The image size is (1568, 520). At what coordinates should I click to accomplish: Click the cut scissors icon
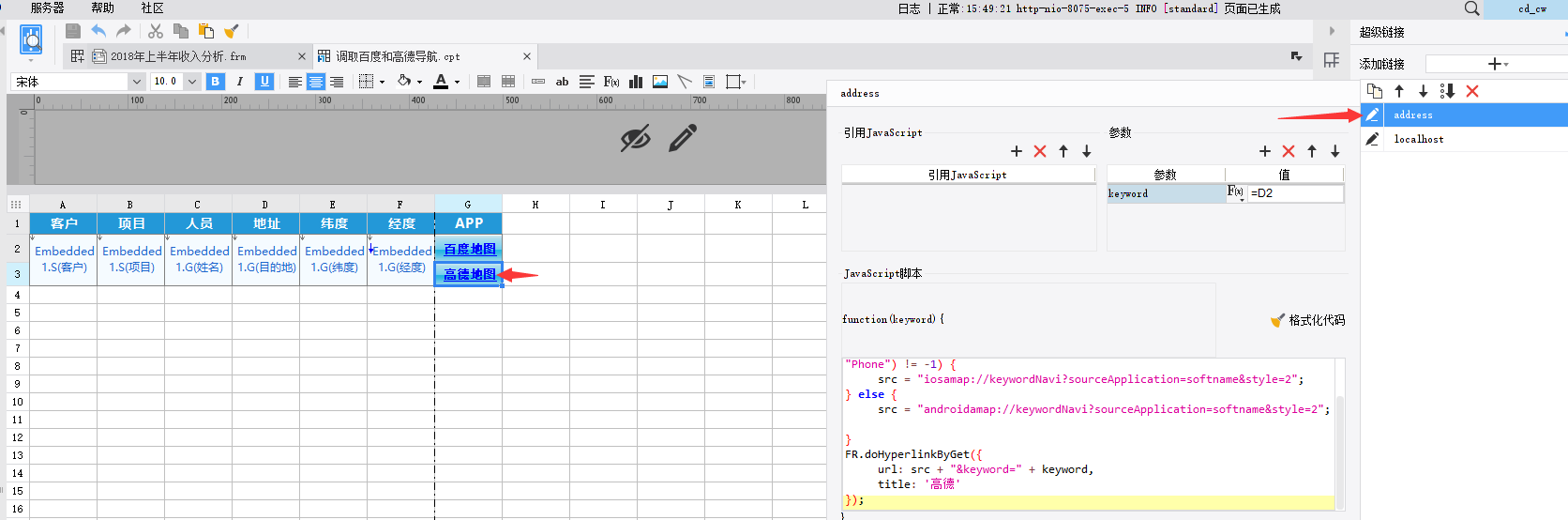156,31
